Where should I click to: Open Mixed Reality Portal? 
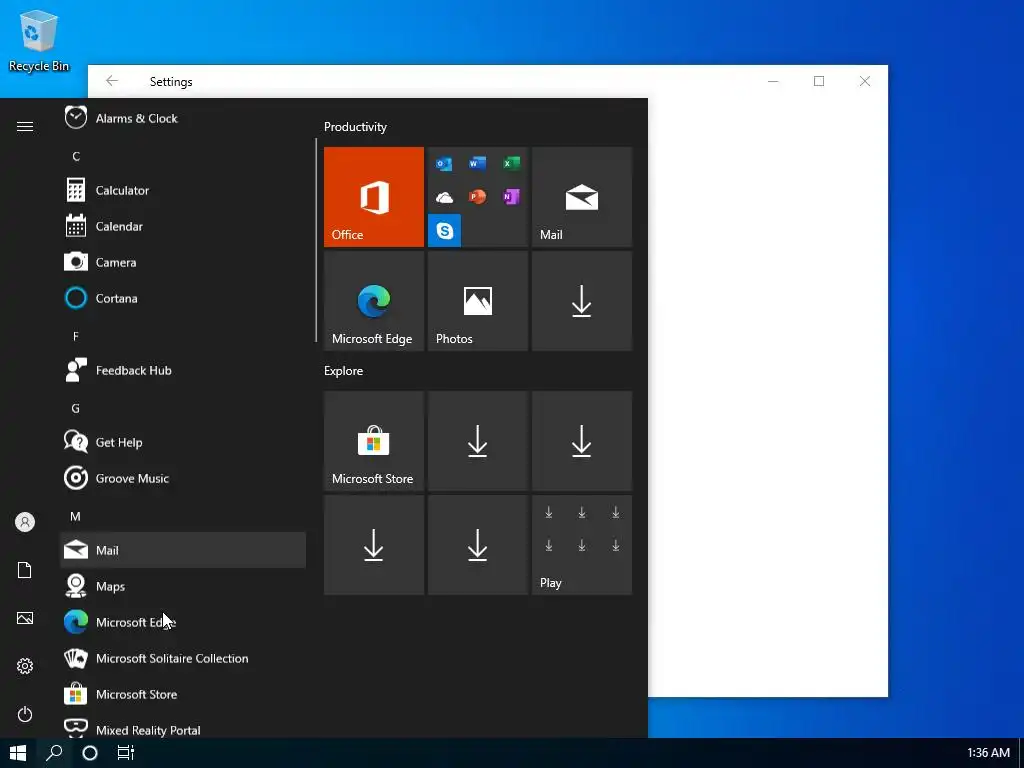tap(183, 728)
